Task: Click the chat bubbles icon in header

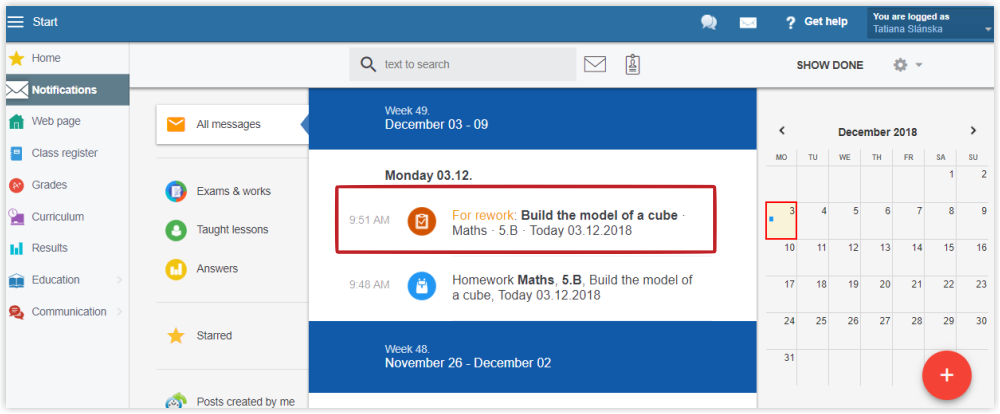Action: click(x=709, y=22)
